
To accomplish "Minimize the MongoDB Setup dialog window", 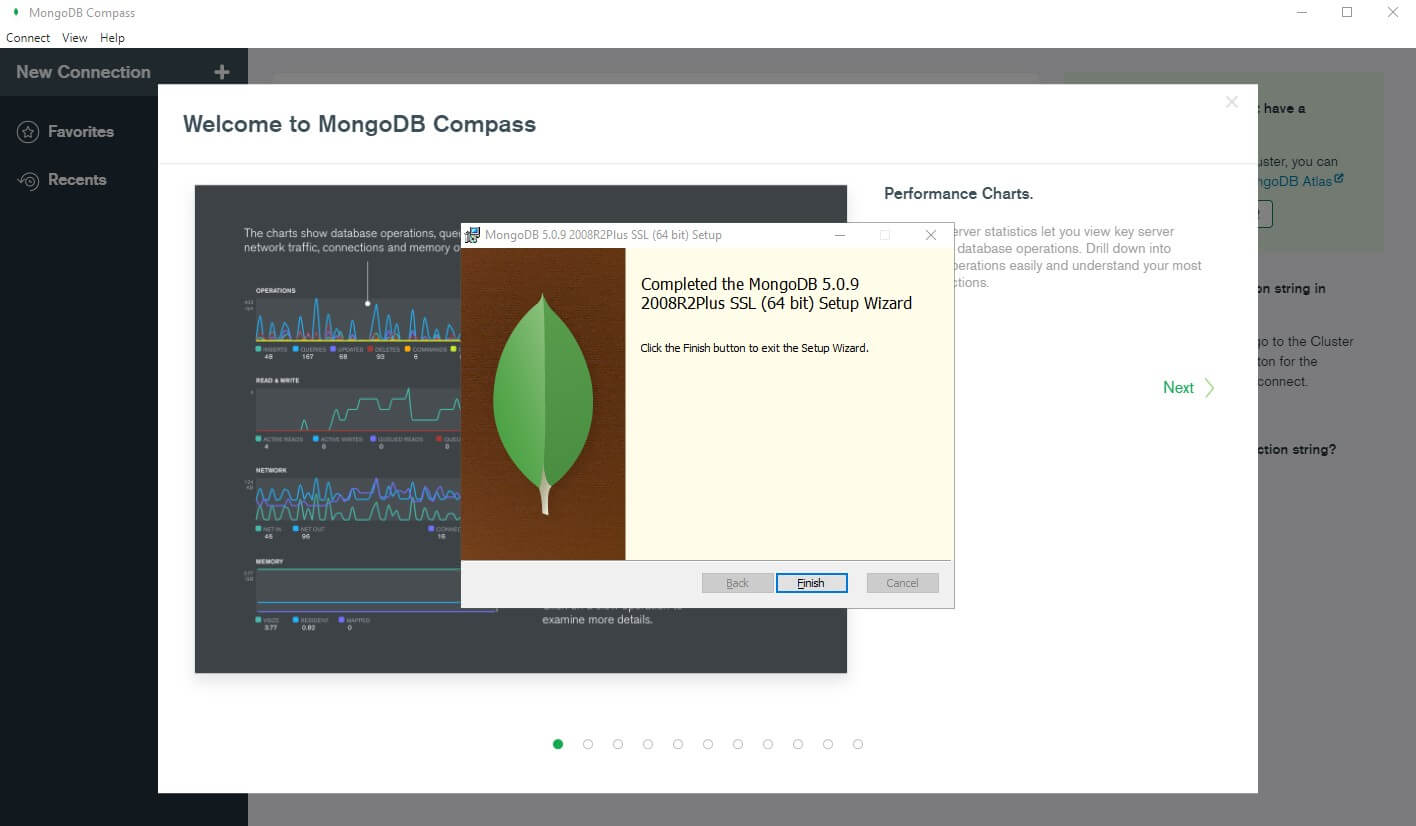I will coord(840,235).
